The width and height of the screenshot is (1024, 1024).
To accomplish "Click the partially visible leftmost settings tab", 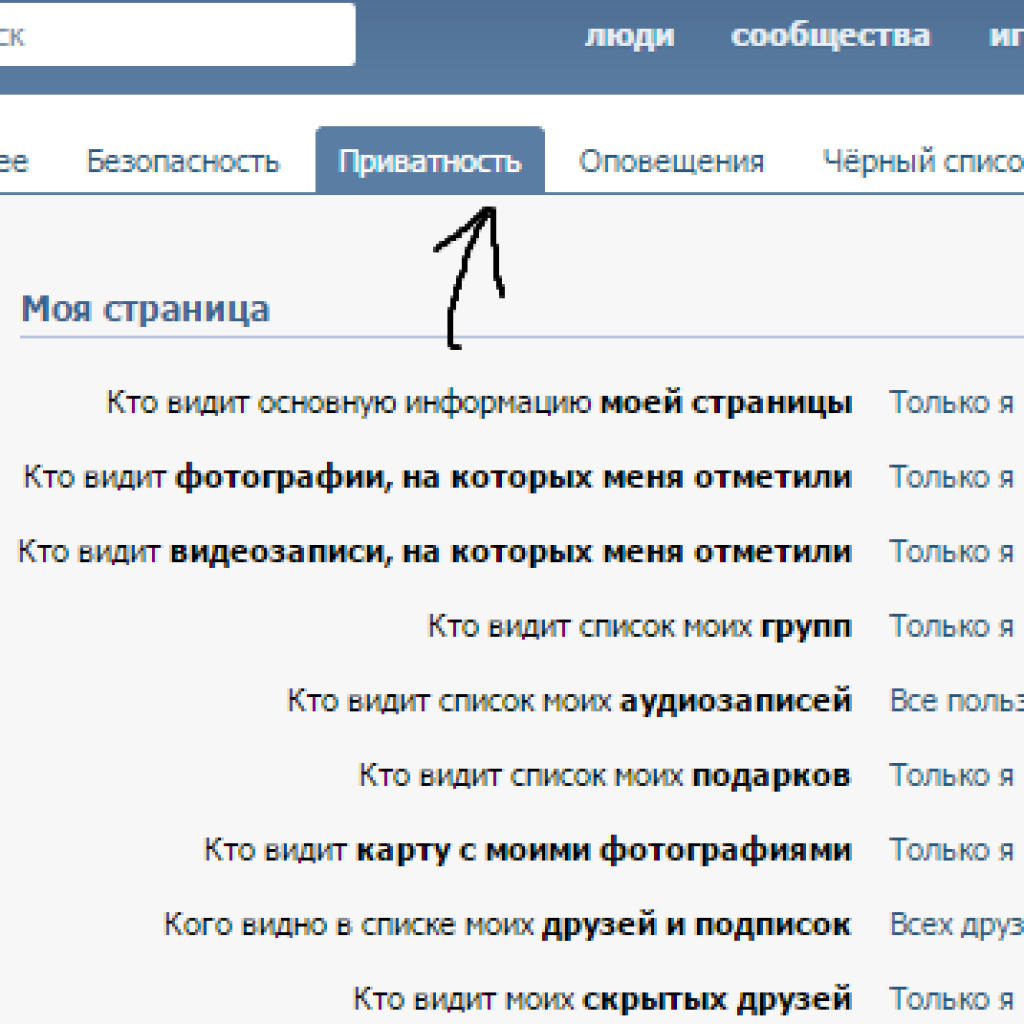I will pos(14,162).
